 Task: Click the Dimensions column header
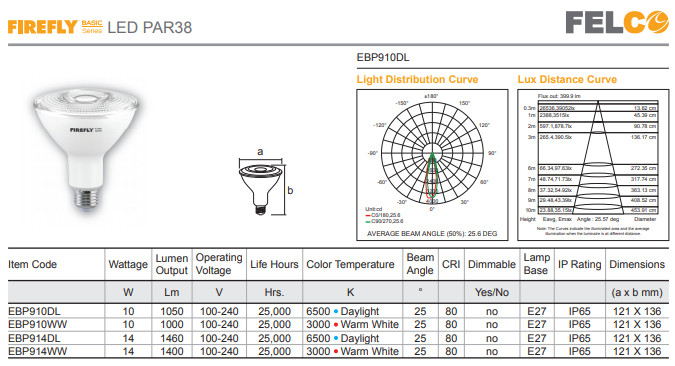tap(637, 264)
